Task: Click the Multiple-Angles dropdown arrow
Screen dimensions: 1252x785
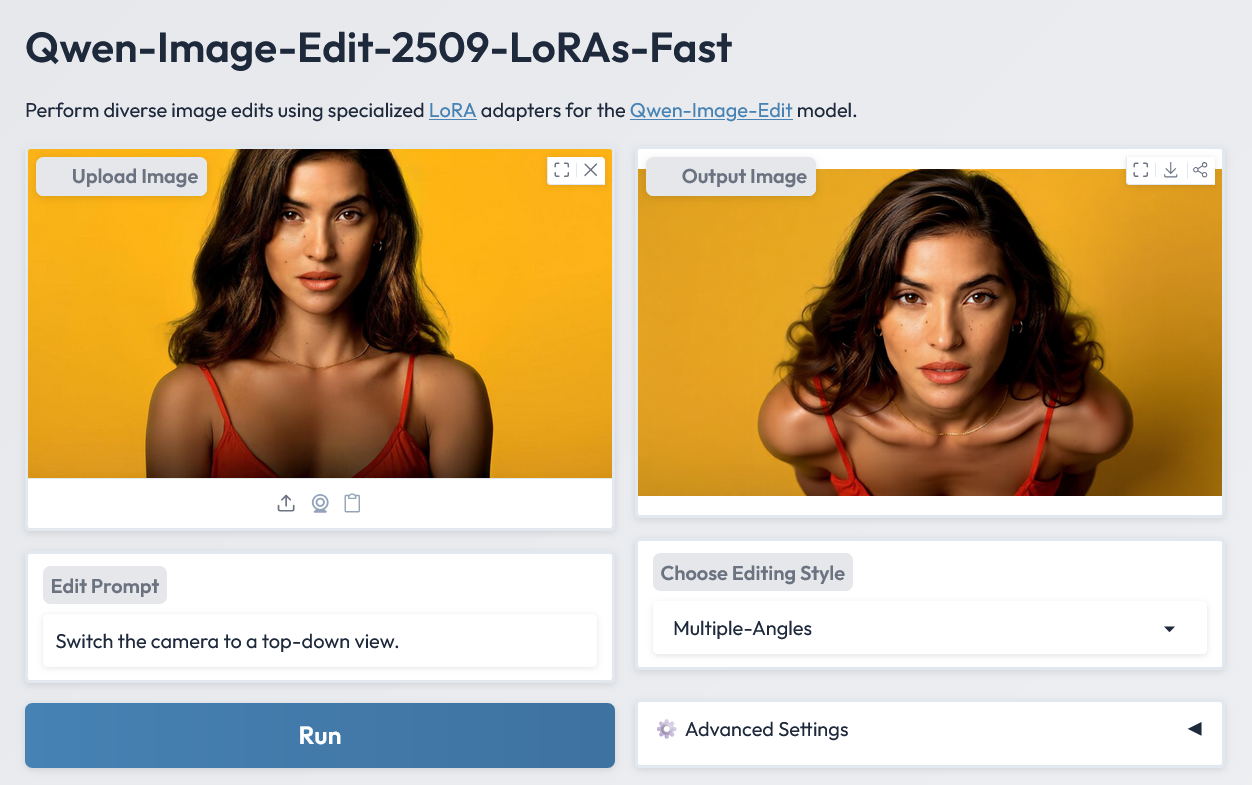Action: (x=1169, y=629)
